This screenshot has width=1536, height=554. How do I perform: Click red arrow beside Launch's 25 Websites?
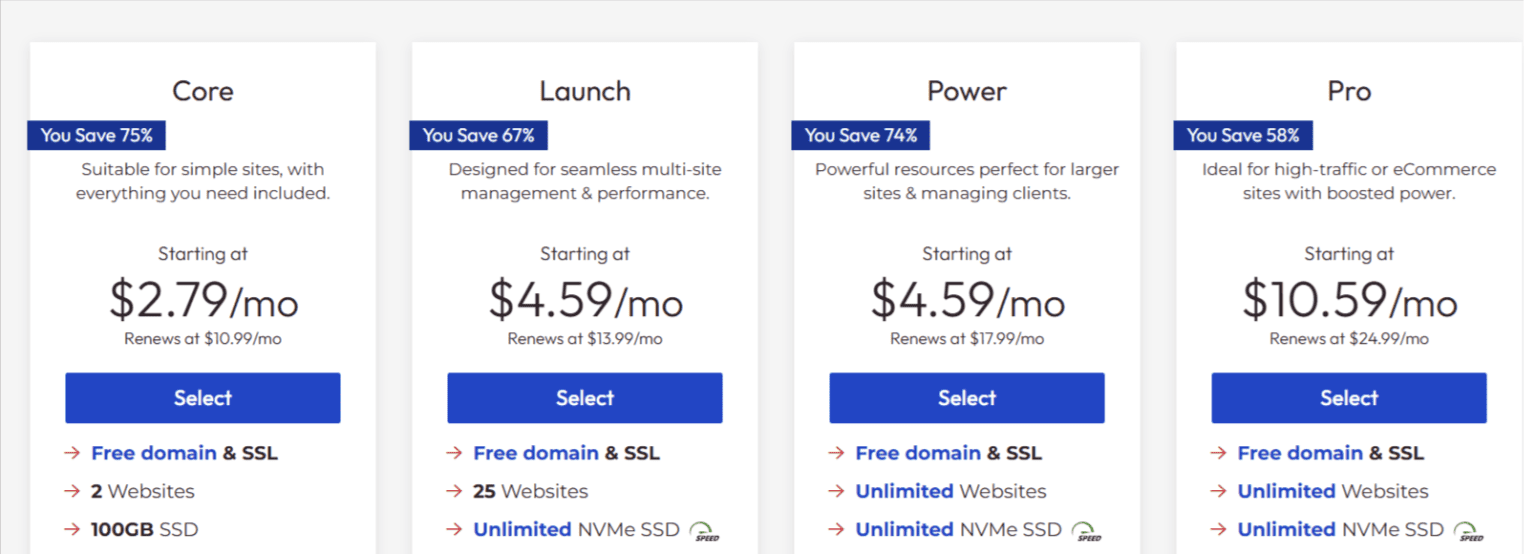454,491
